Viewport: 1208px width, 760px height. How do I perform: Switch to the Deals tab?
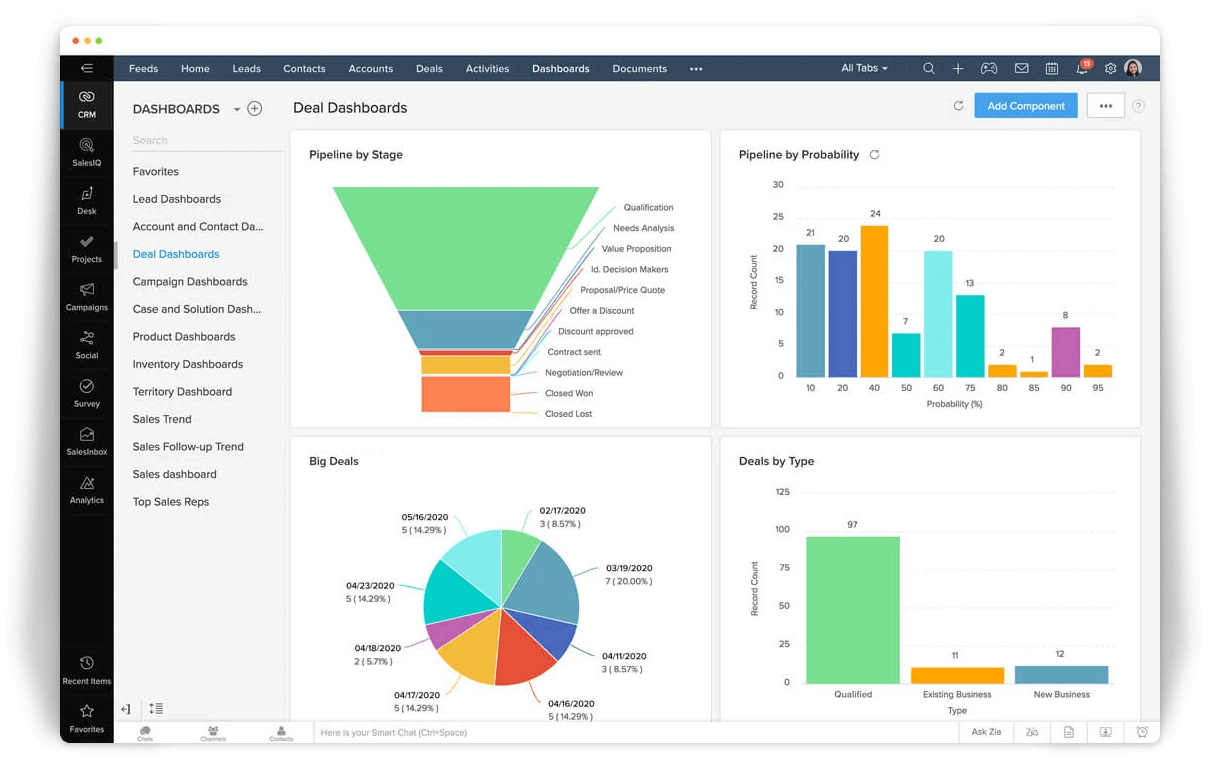point(429,68)
